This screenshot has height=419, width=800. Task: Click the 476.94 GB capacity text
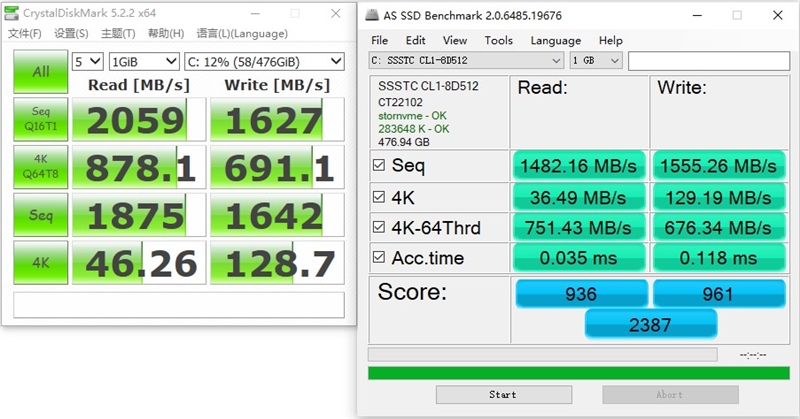pos(404,142)
